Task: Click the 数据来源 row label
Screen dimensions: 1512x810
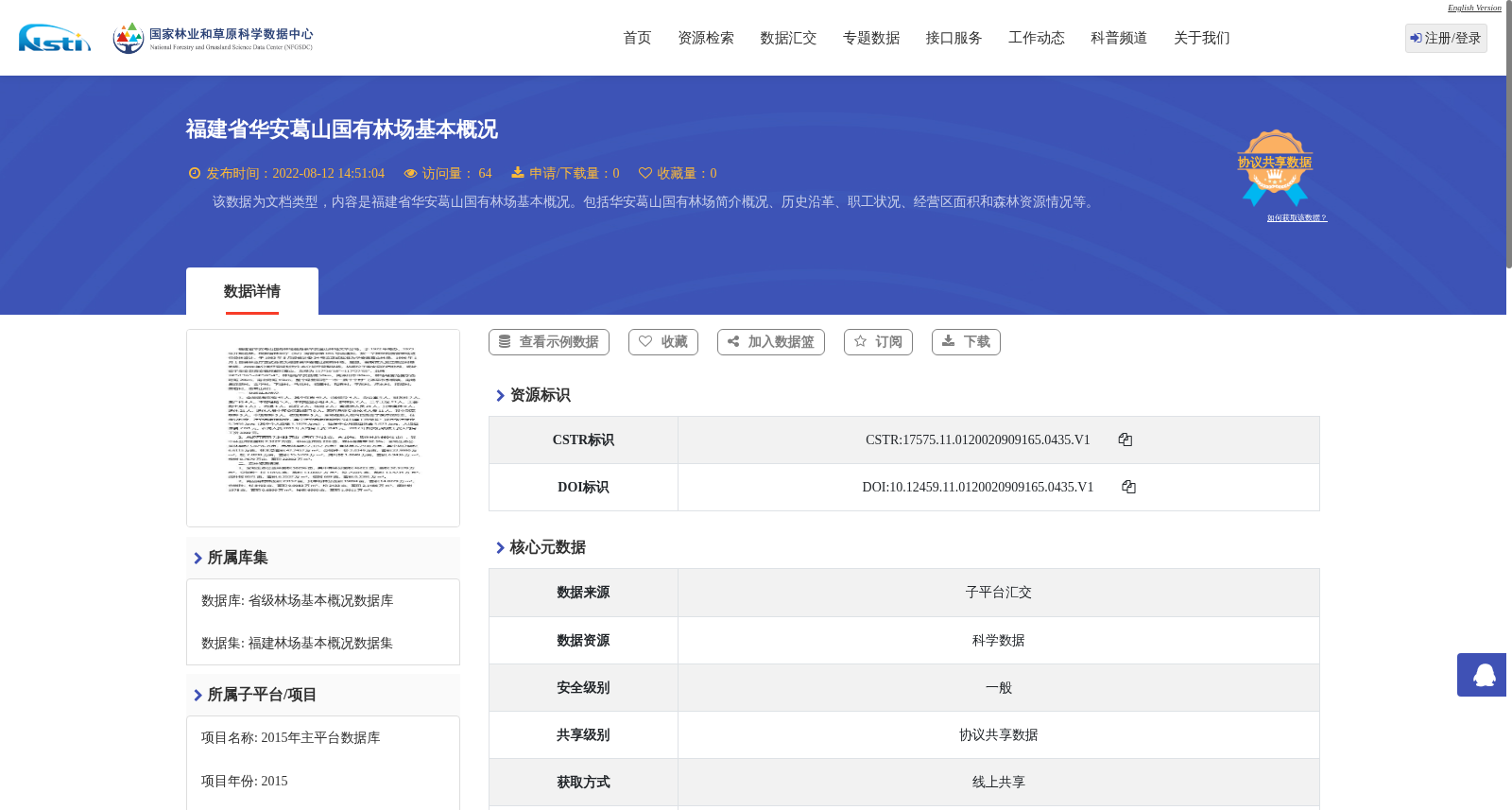Action: click(583, 593)
